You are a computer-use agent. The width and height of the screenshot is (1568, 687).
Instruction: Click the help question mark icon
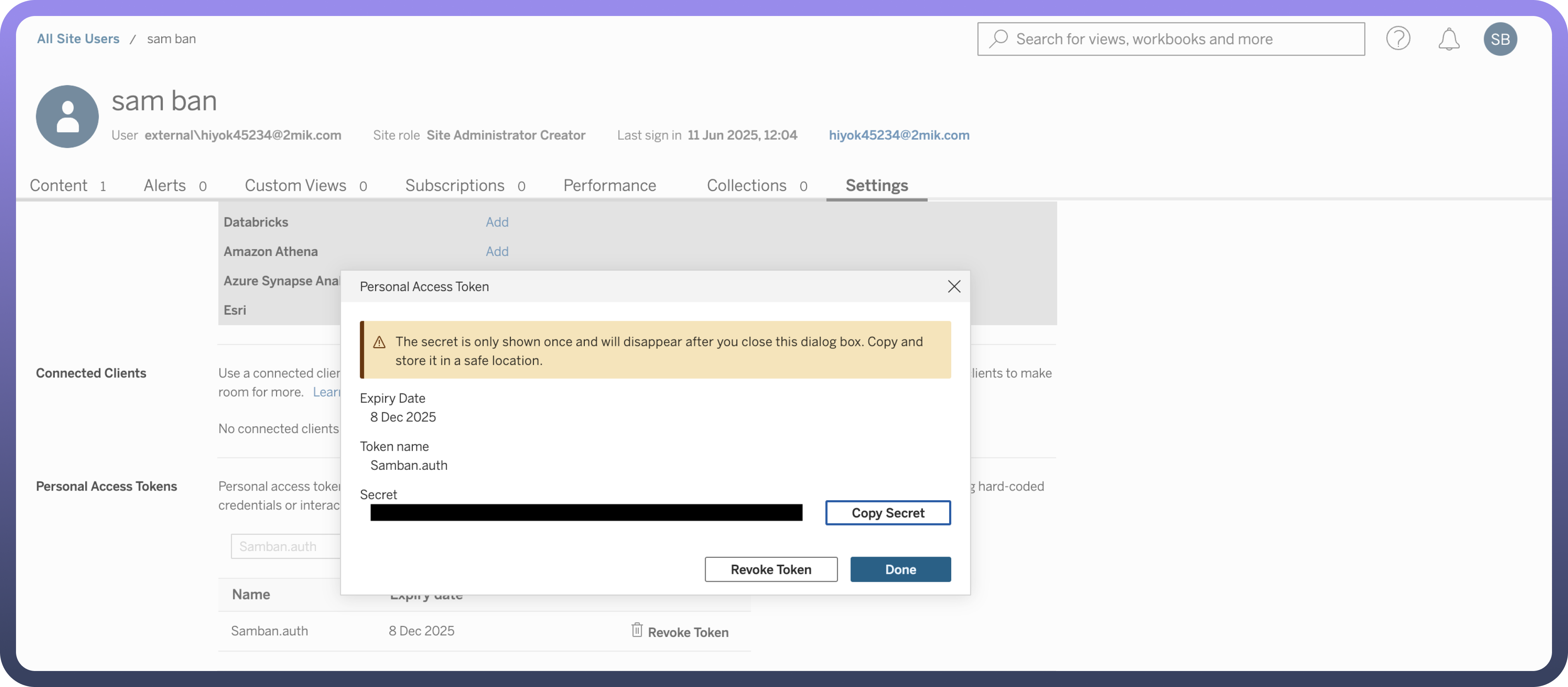1398,39
